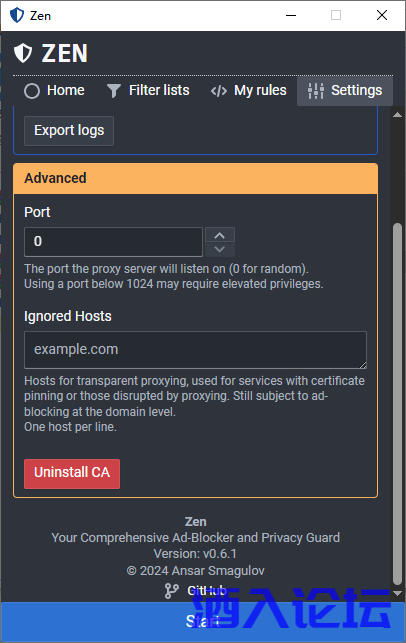
Task: Uninstall the CA certificate
Action: coord(72,474)
